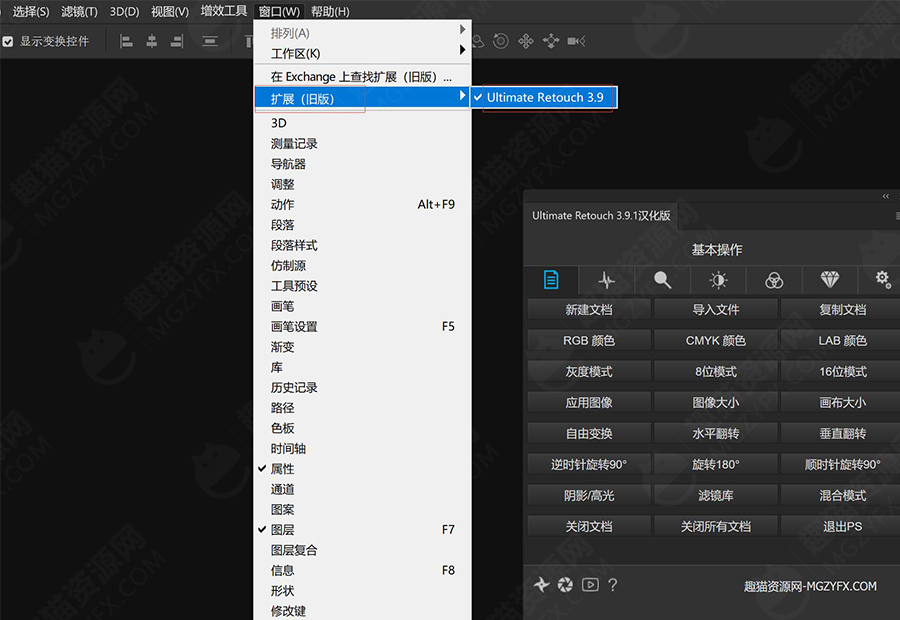Show the 导航器 panel
The image size is (900, 620).
362,164
